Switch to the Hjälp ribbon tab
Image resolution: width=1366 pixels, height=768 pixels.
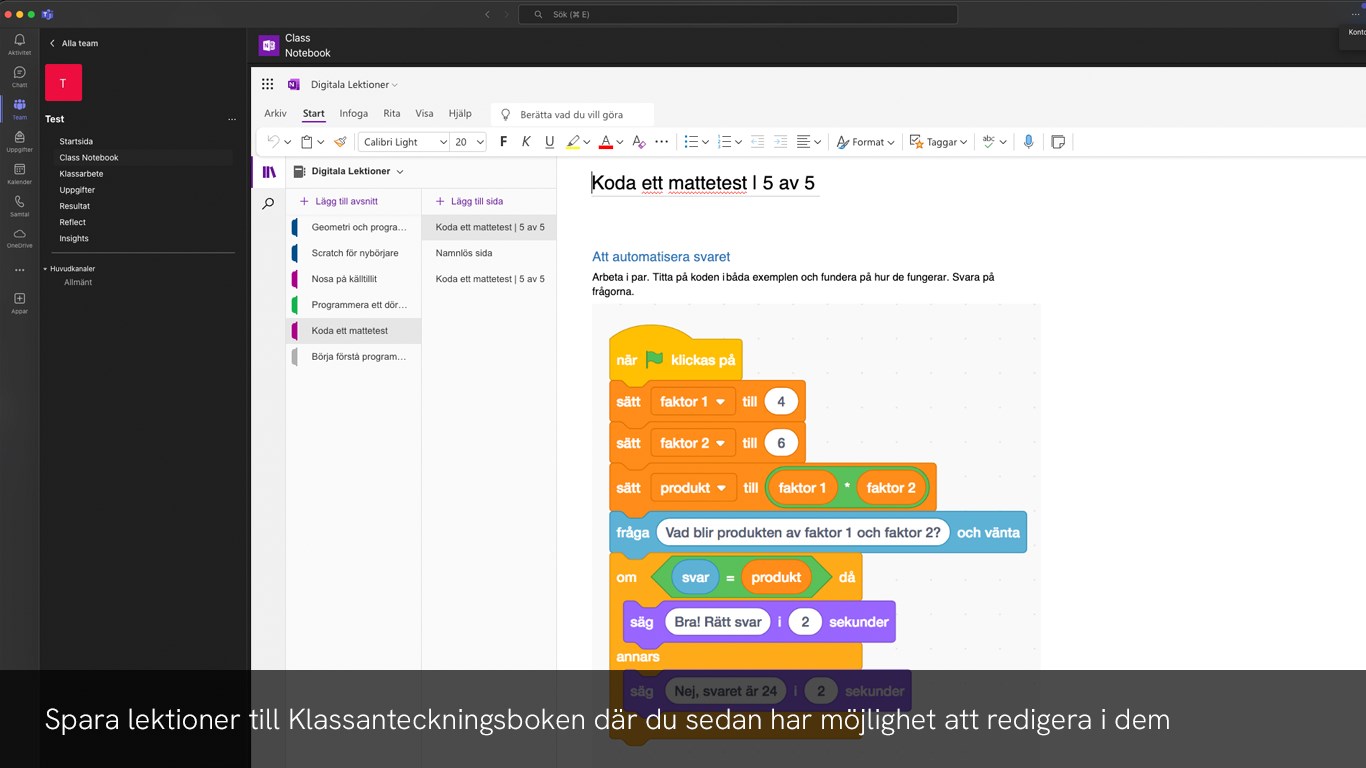(x=460, y=114)
